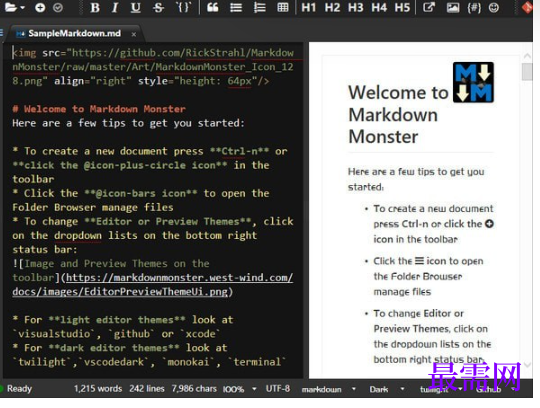Insert a numbered list
Screen dimensions: 540x408
point(259,8)
